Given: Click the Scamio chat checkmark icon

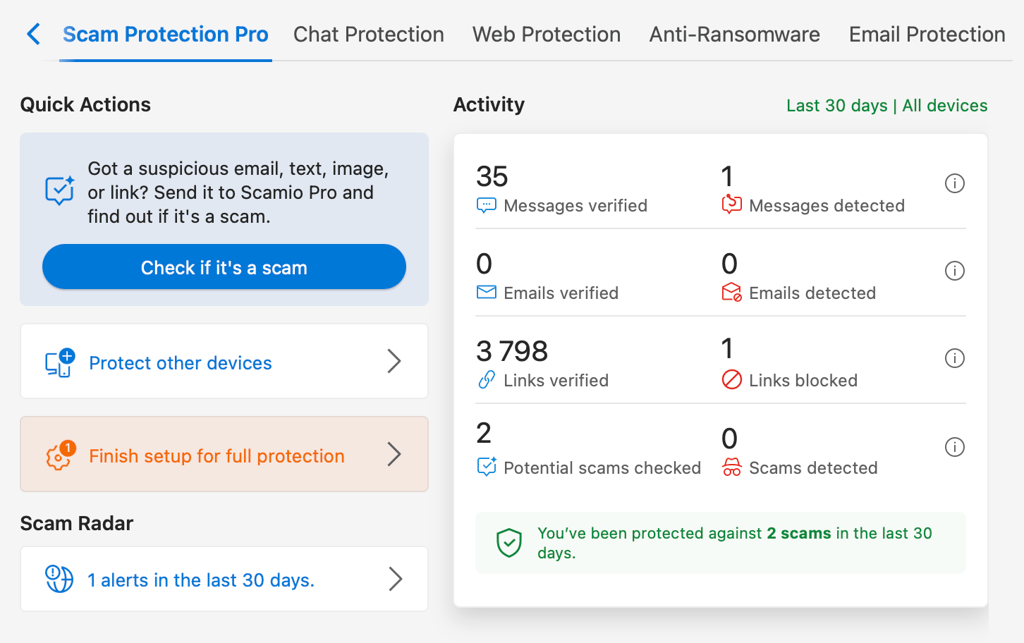Looking at the screenshot, I should click(59, 191).
